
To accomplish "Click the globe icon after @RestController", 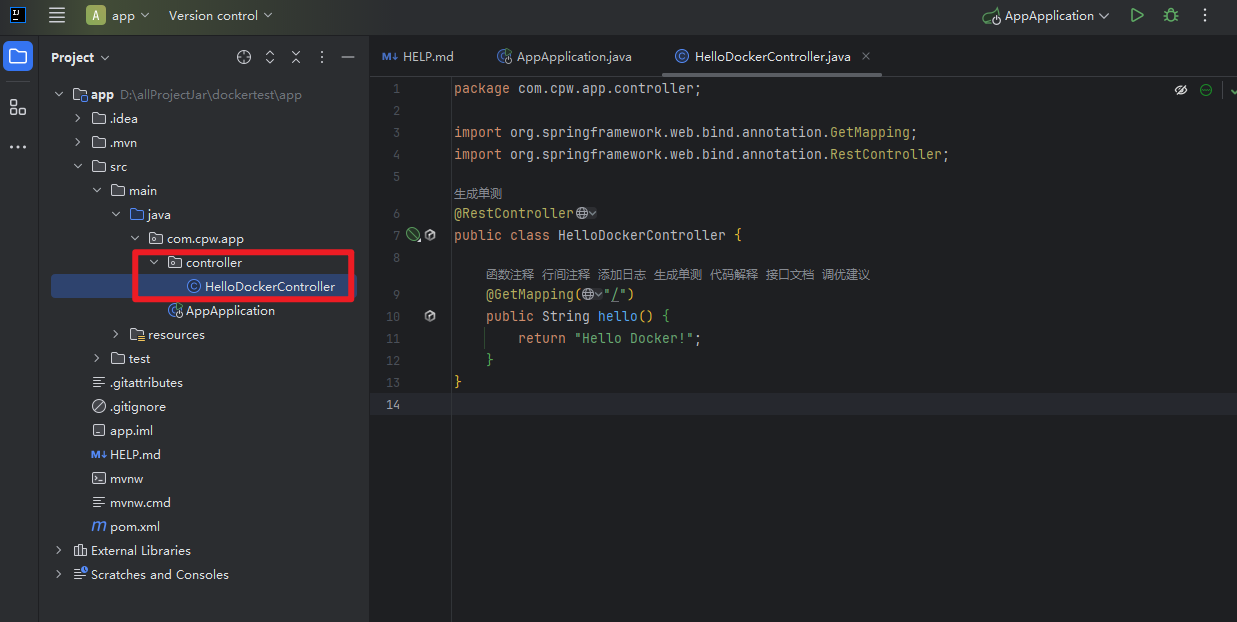I will (582, 213).
